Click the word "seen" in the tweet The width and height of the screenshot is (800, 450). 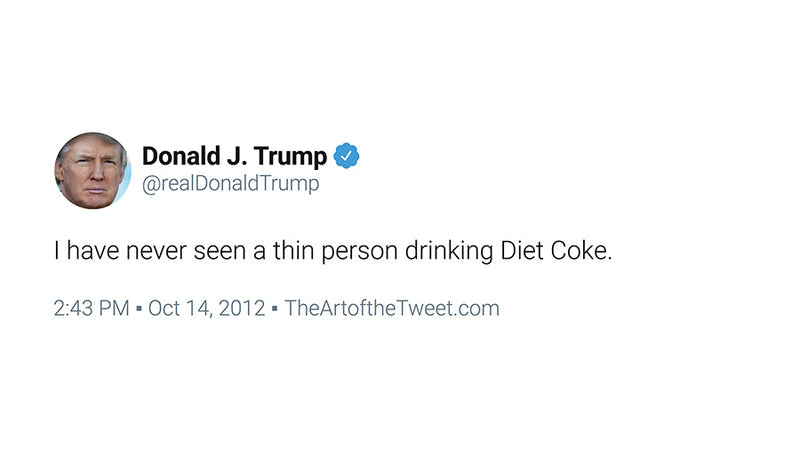coord(215,251)
